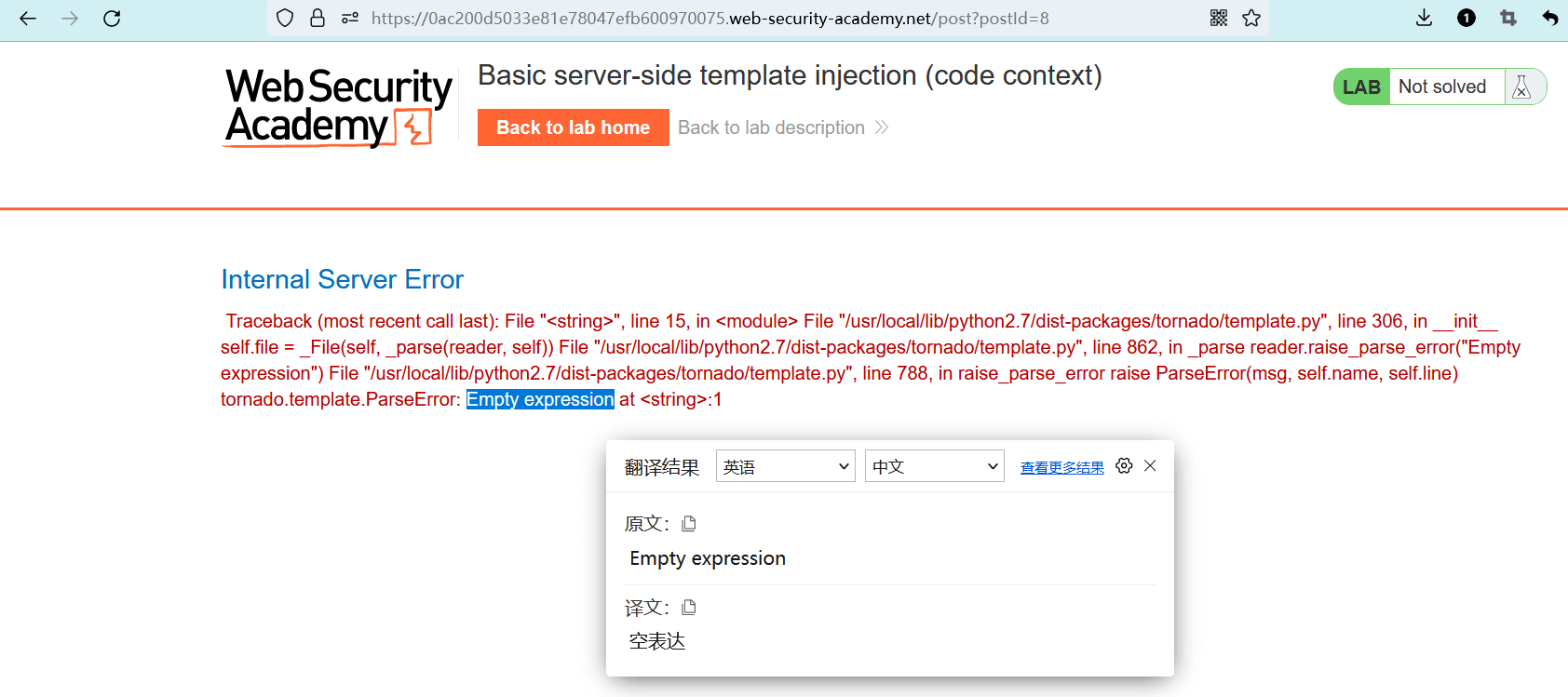The image size is (1568, 697).
Task: Click the Back to lab home button
Action: (573, 127)
